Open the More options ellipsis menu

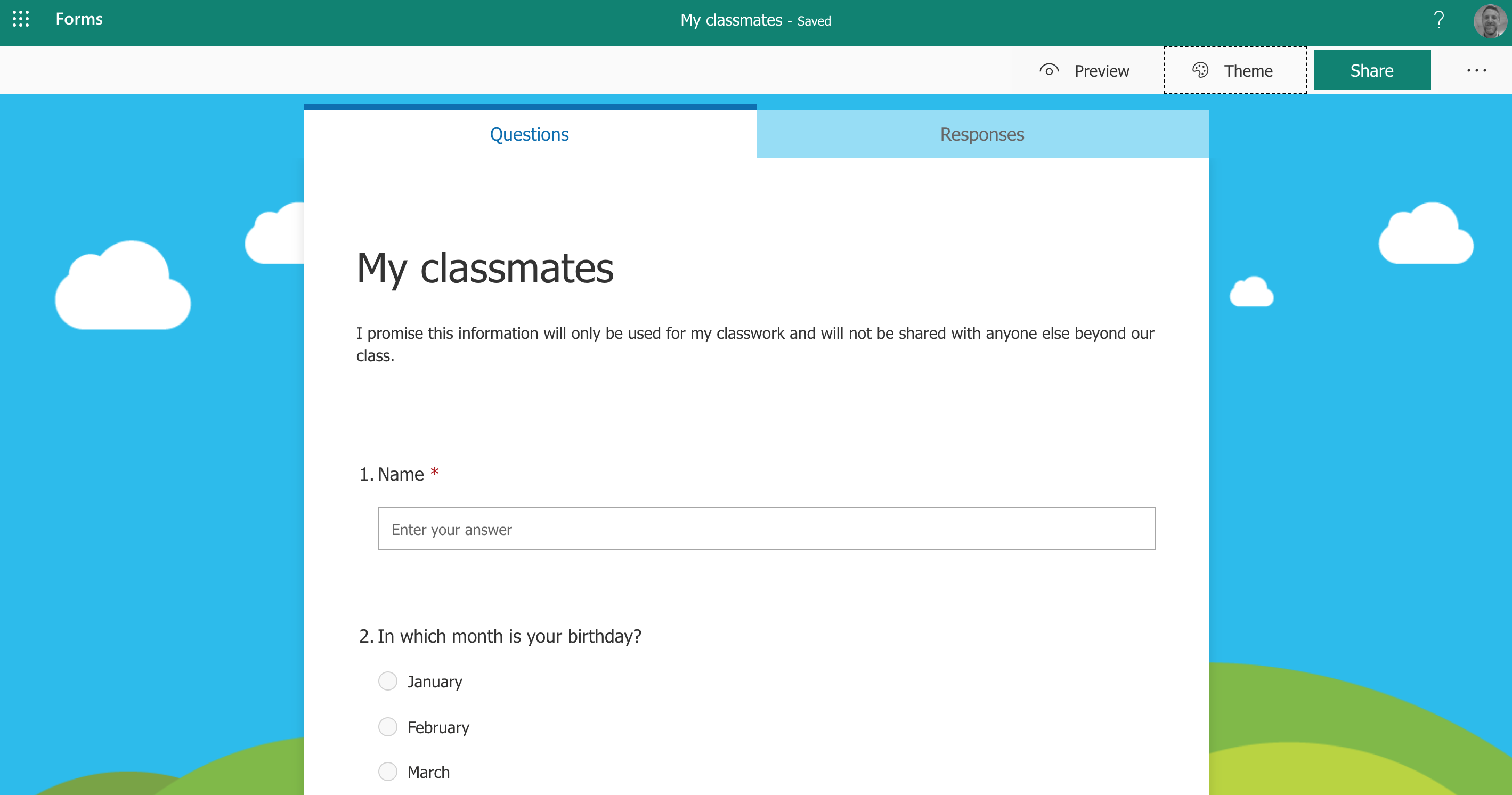coord(1476,70)
